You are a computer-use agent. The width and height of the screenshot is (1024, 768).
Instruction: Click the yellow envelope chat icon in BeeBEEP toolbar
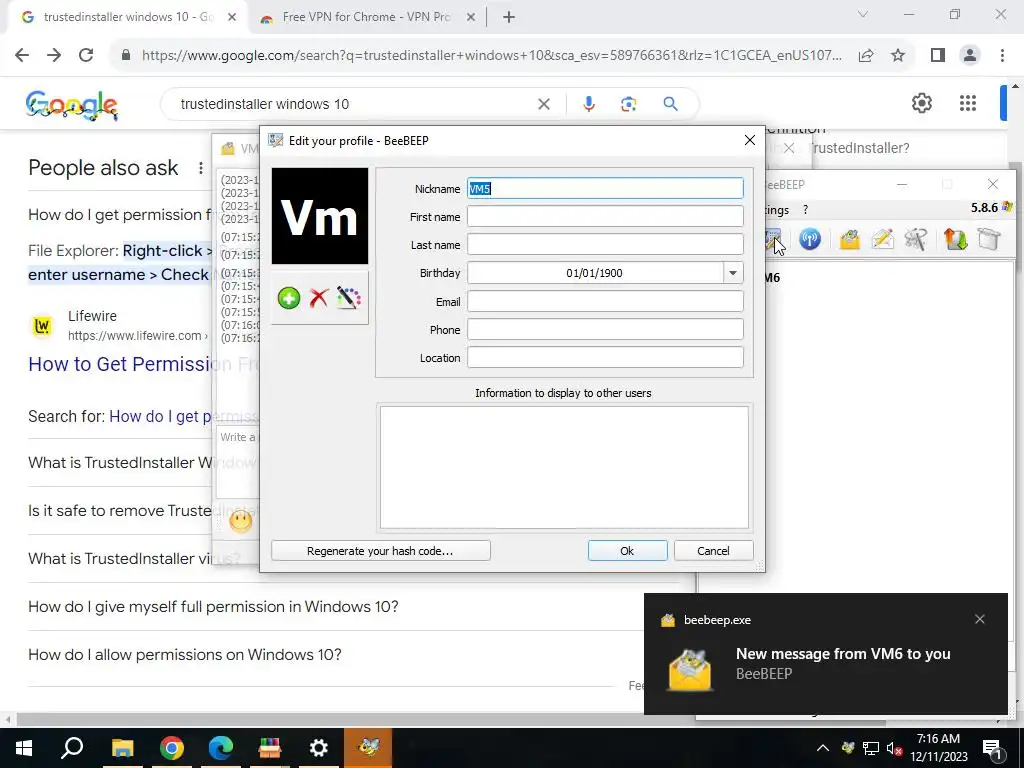850,239
